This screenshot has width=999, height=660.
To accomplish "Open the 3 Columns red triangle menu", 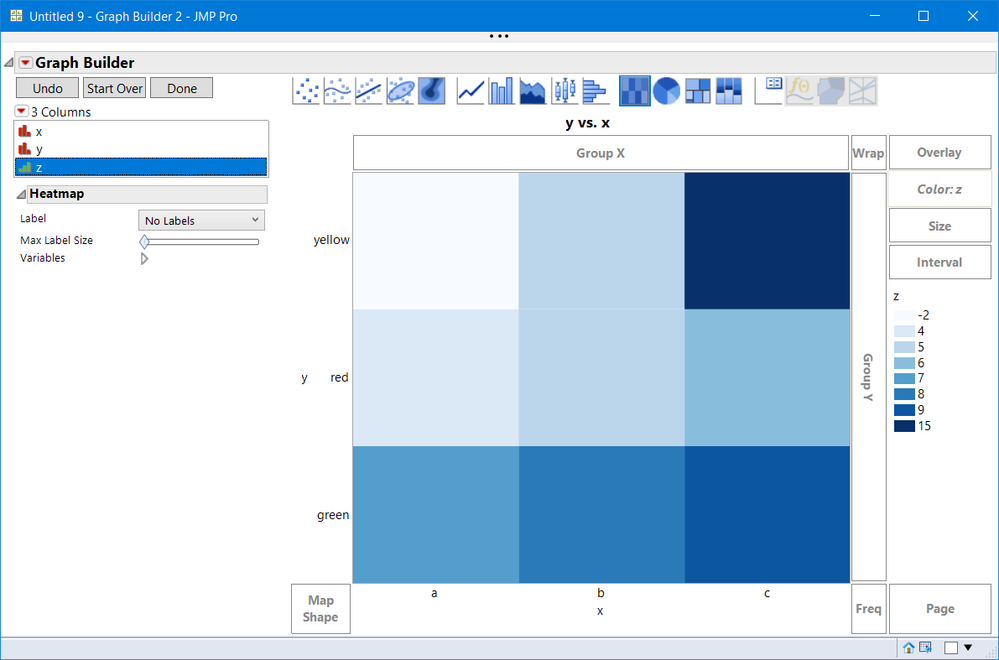I will coord(21,111).
